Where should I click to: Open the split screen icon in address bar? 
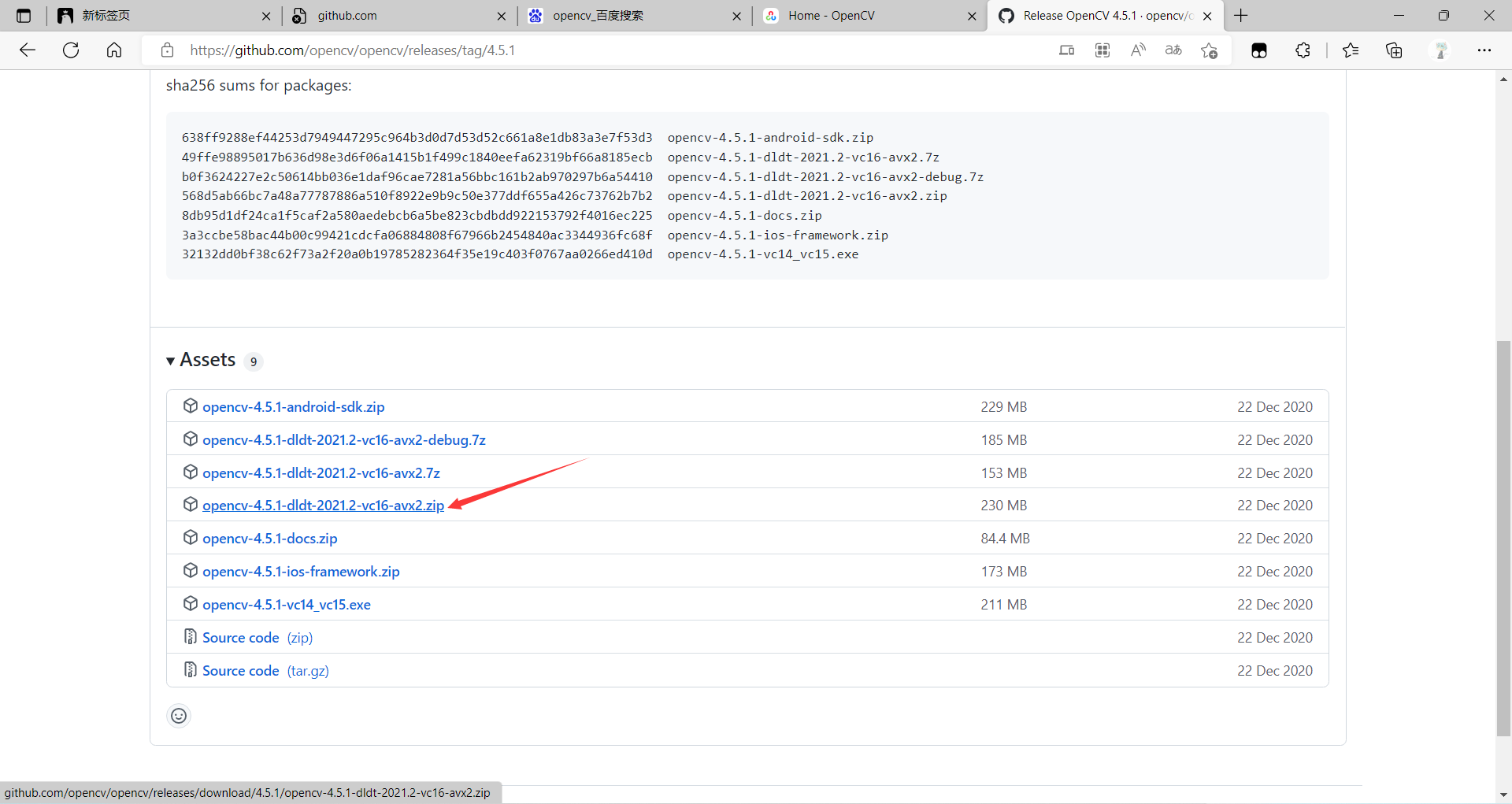coord(1067,50)
